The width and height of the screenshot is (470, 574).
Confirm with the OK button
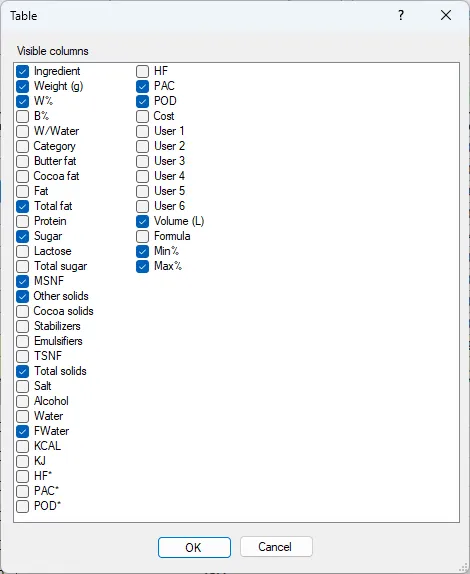pyautogui.click(x=194, y=547)
